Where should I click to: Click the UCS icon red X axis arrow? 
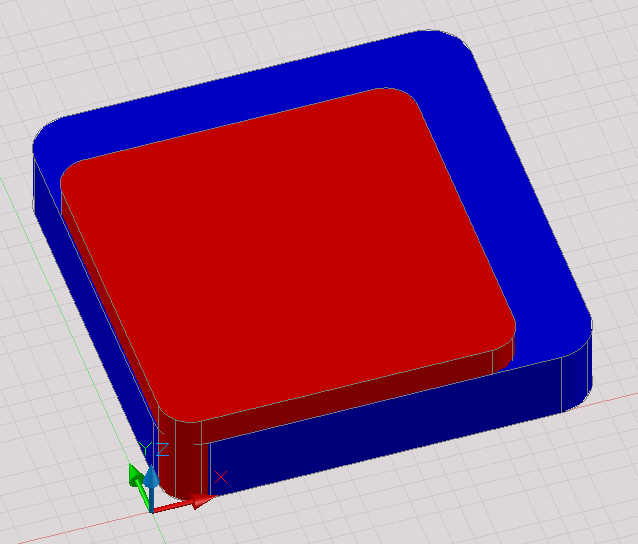coord(183,503)
